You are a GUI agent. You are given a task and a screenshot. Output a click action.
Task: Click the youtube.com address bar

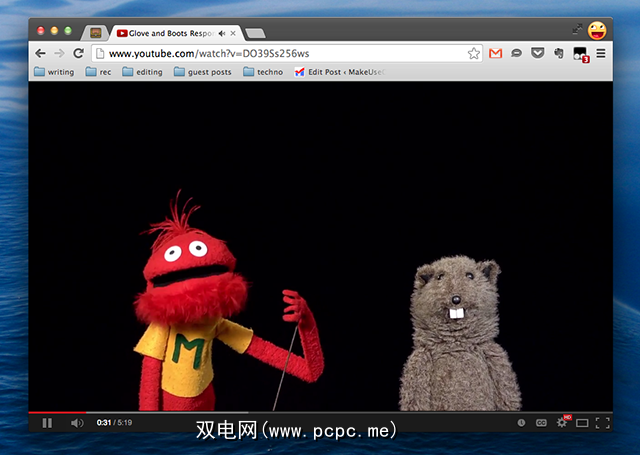click(287, 53)
